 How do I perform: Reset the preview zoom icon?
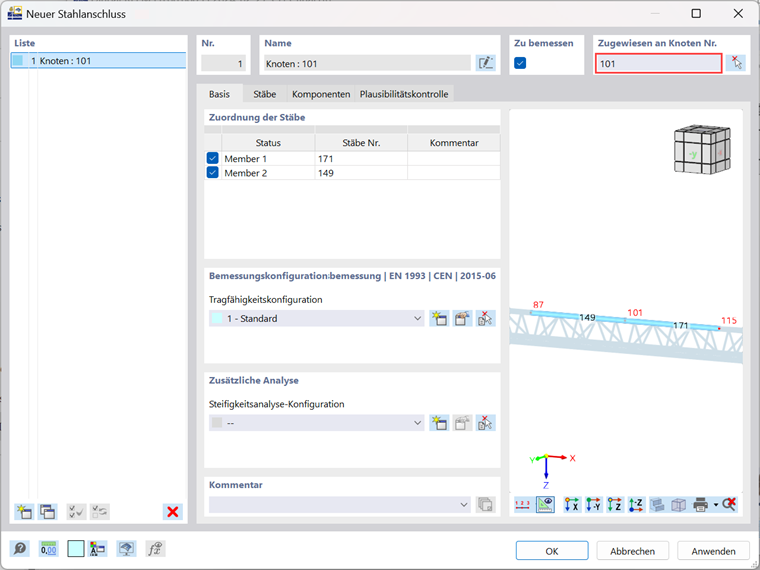click(x=729, y=505)
